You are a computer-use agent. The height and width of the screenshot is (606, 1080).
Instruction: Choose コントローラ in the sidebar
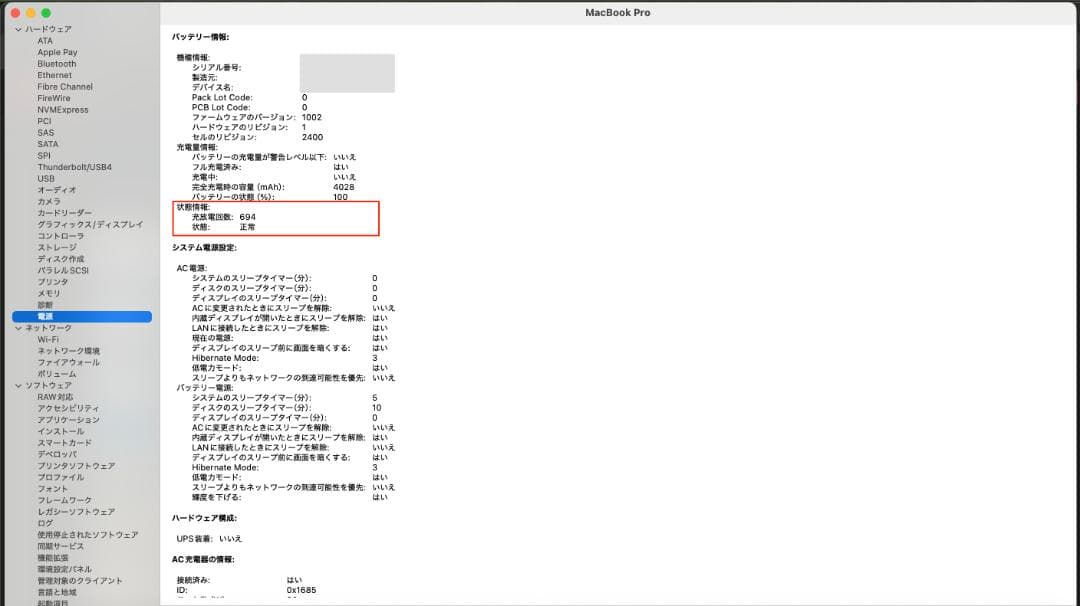click(x=61, y=236)
